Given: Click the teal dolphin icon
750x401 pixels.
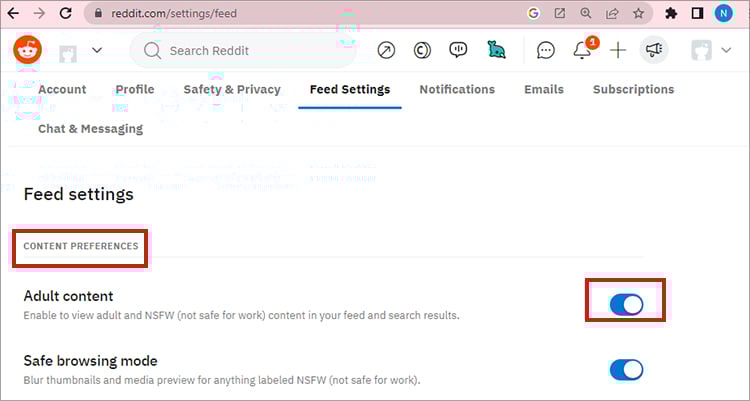Looking at the screenshot, I should tap(496, 50).
